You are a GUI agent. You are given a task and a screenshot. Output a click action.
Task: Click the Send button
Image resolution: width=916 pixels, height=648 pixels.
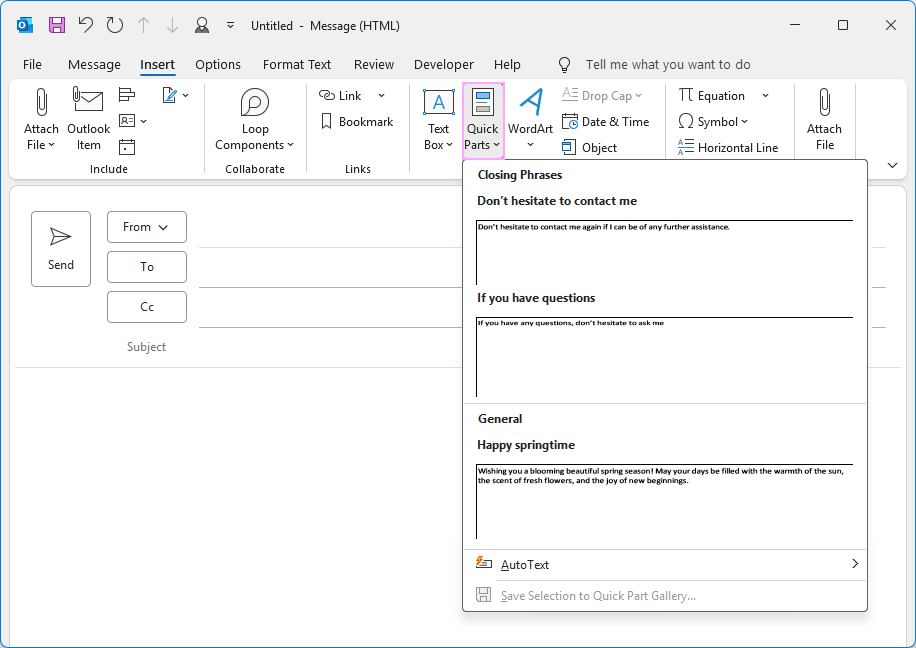coord(61,249)
